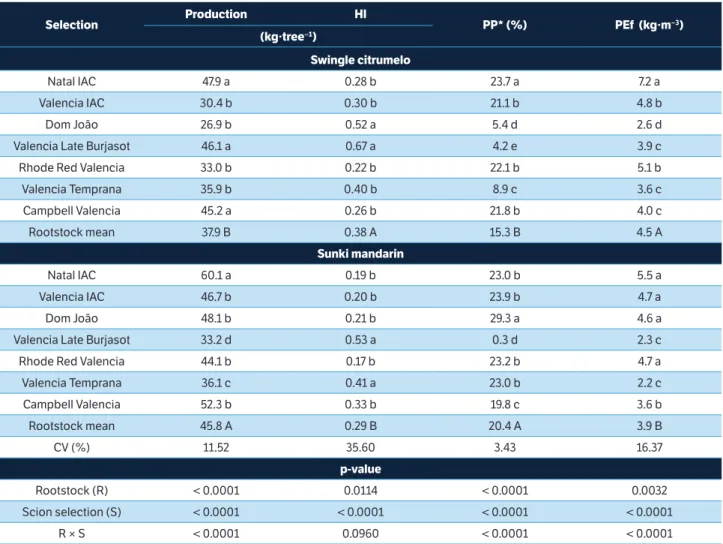Click the PEf value '2.3 c'
The height and width of the screenshot is (544, 723).
pos(649,340)
